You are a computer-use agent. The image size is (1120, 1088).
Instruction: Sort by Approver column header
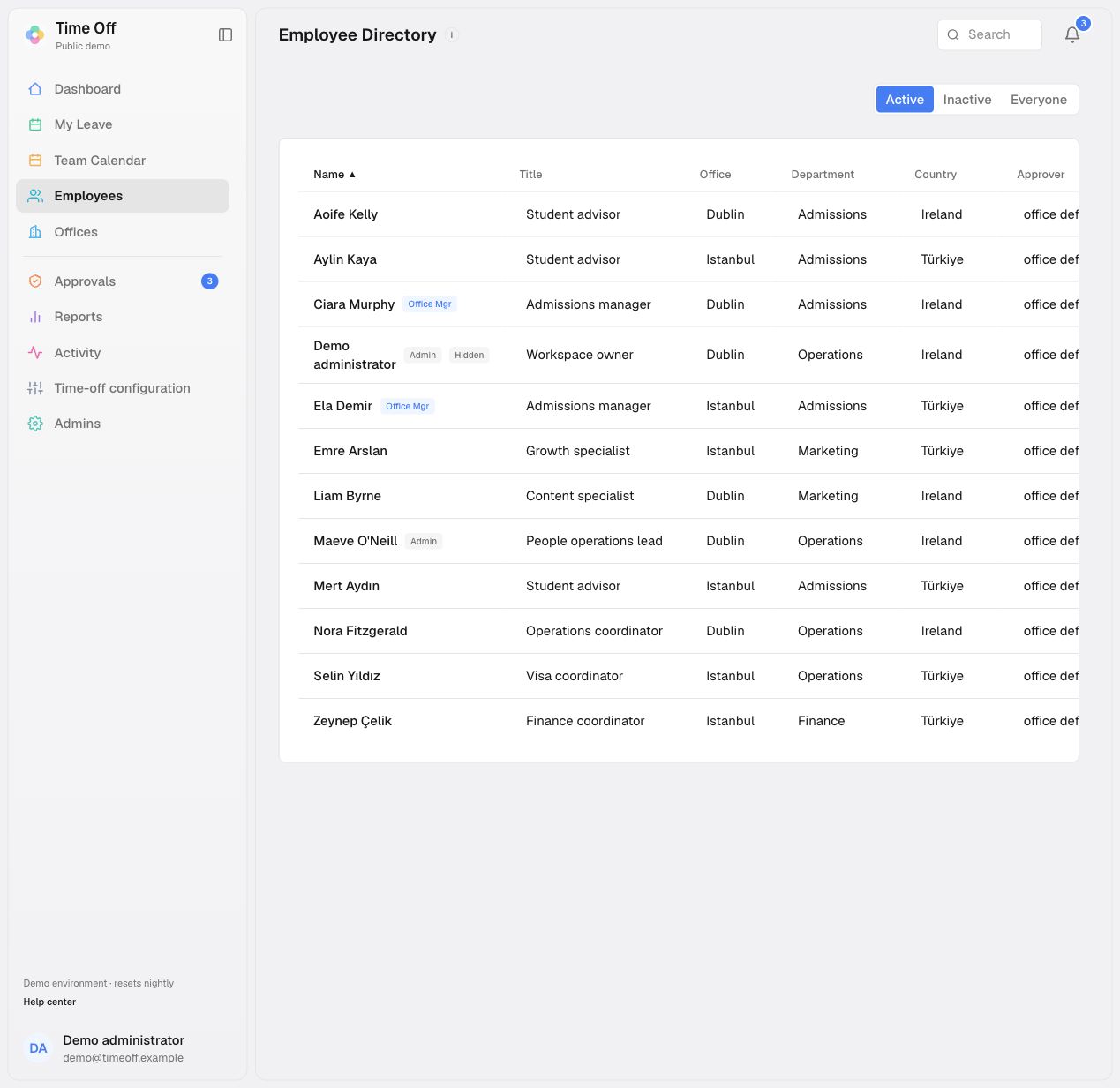[1041, 175]
